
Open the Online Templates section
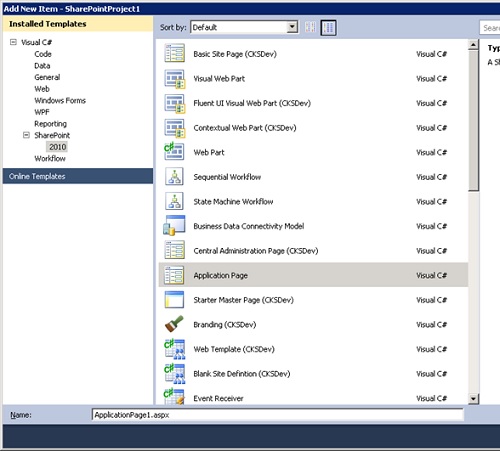tap(78, 176)
